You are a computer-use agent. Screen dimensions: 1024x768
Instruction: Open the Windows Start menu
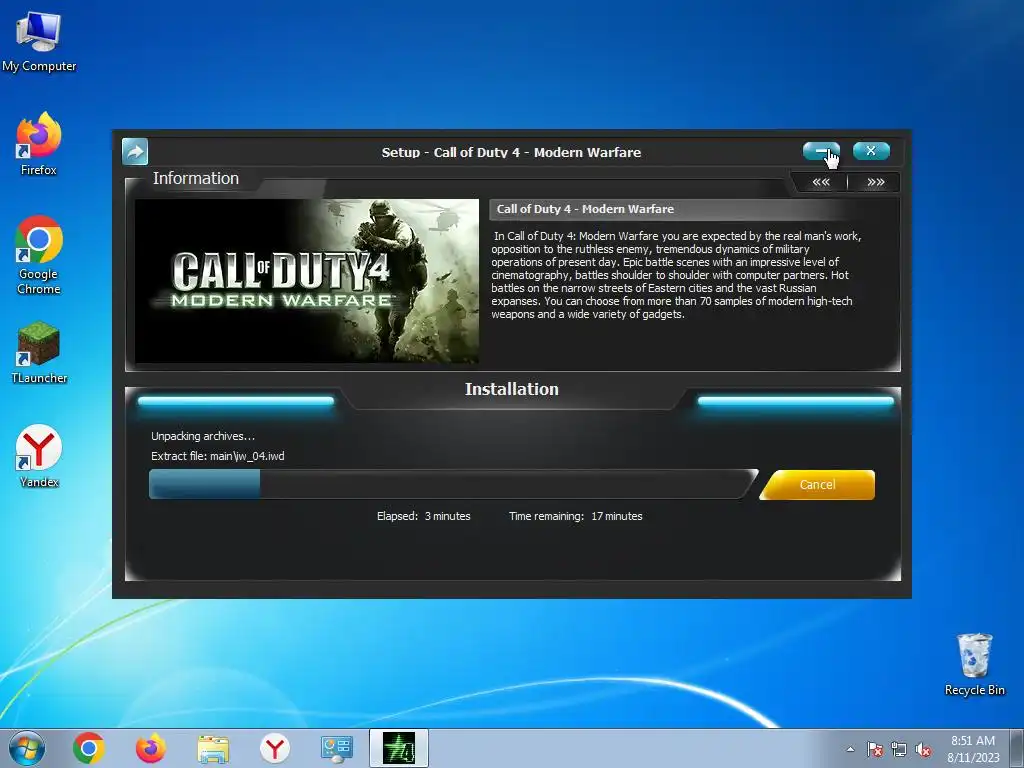pyautogui.click(x=26, y=748)
